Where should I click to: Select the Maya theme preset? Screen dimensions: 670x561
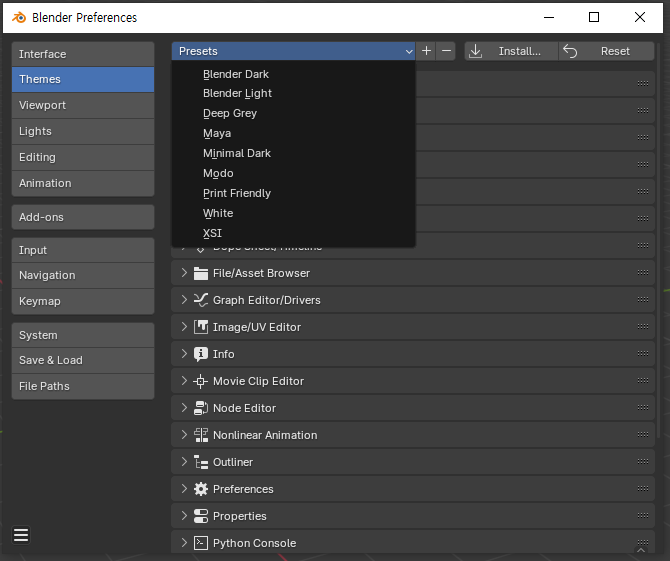point(294,133)
